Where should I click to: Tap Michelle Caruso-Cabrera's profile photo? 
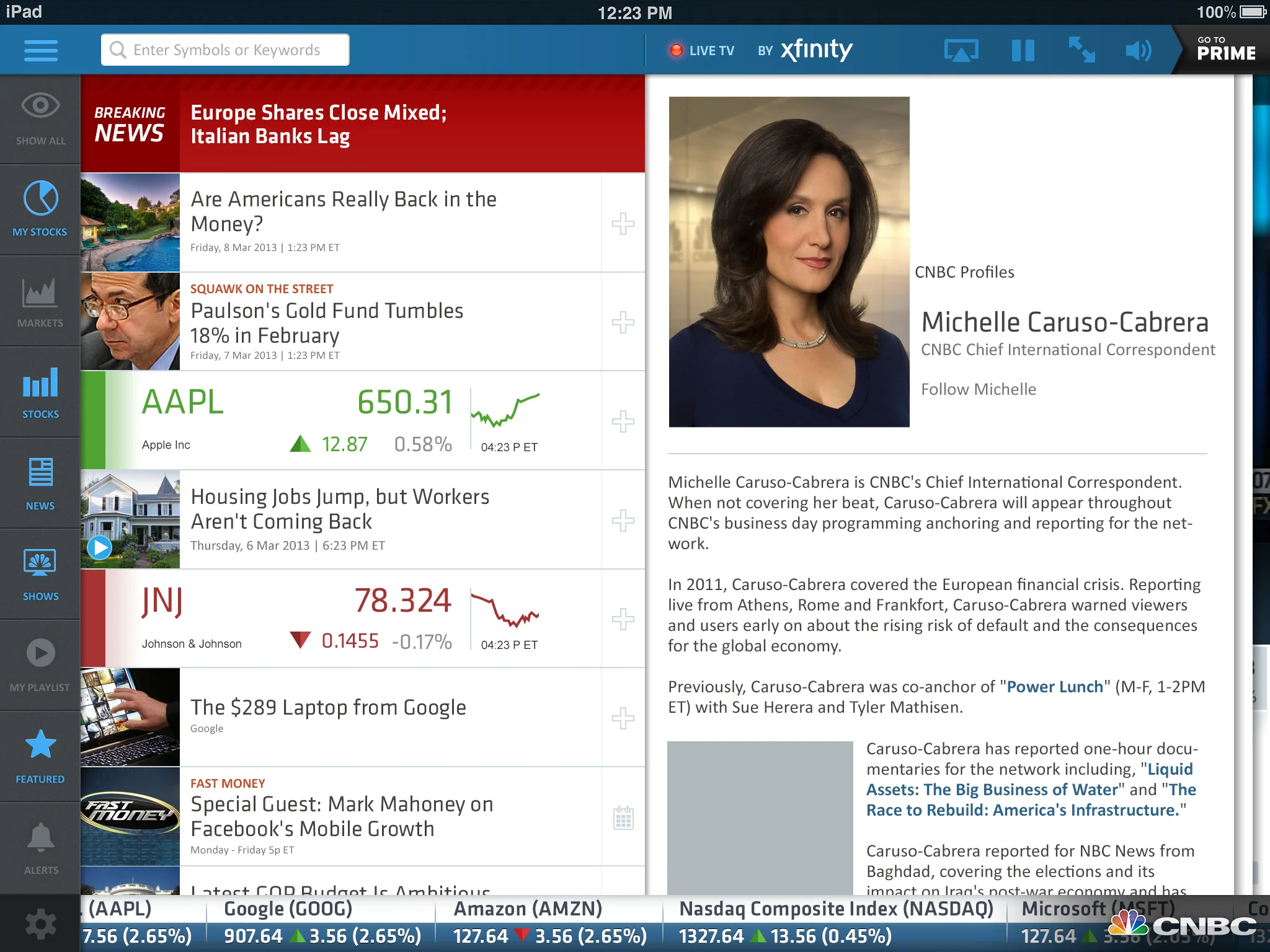789,262
